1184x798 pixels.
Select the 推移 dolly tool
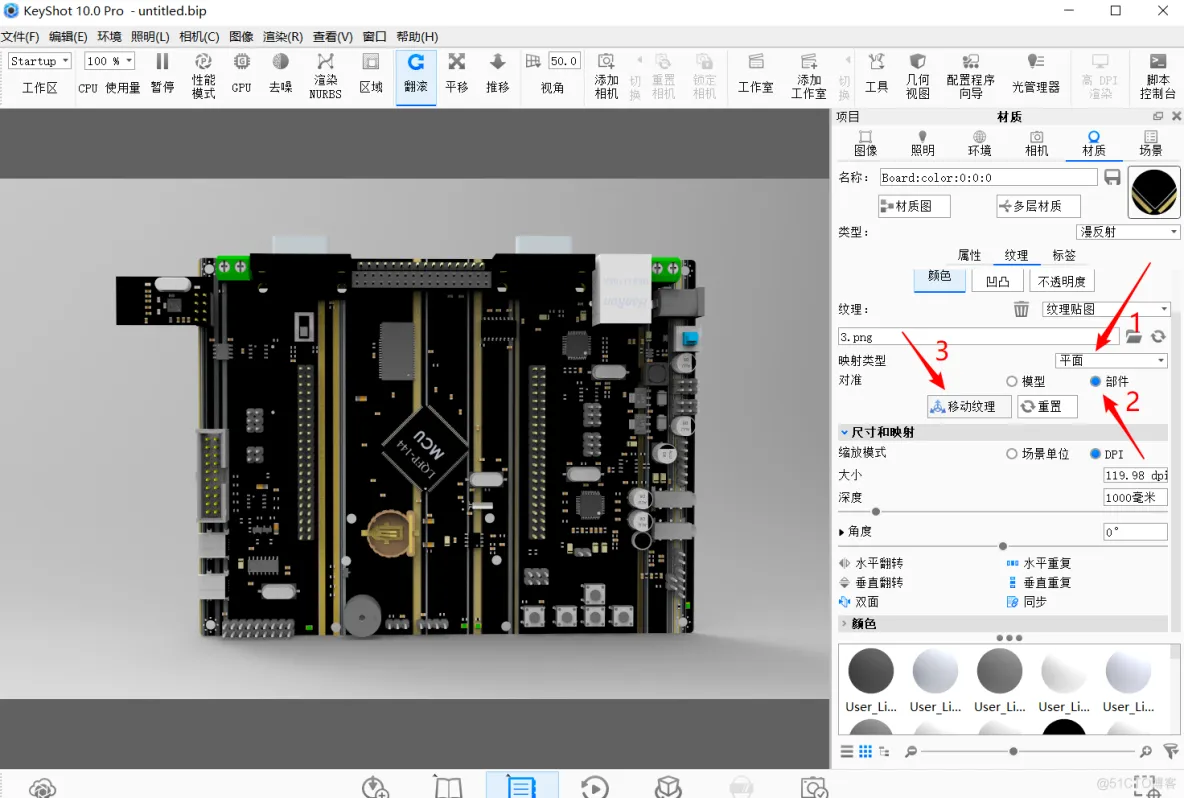498,74
